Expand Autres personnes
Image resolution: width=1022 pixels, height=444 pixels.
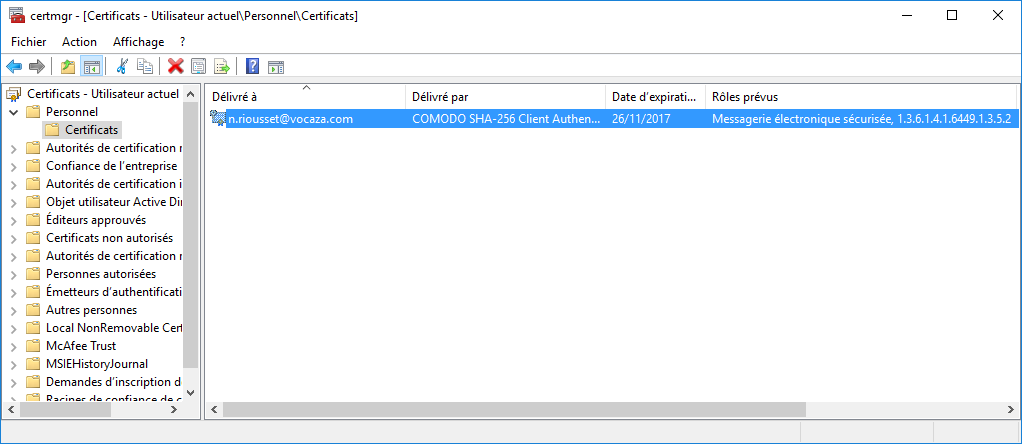coord(14,310)
